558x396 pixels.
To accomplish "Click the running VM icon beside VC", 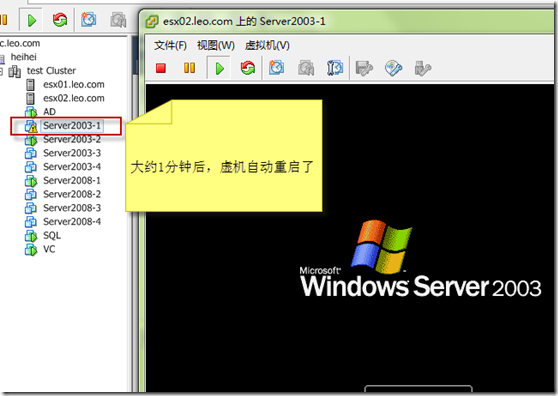I will pyautogui.click(x=31, y=249).
